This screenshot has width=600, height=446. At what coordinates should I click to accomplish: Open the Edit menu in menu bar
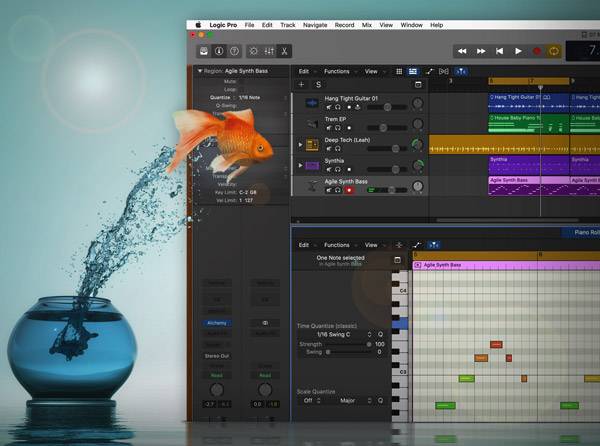[x=267, y=25]
